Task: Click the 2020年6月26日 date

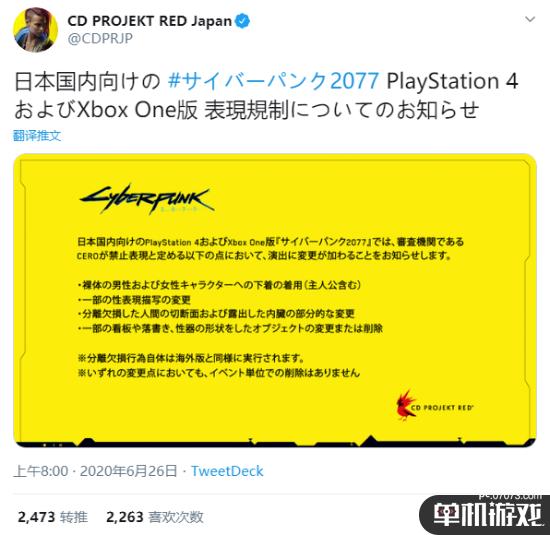Action: pos(128,471)
